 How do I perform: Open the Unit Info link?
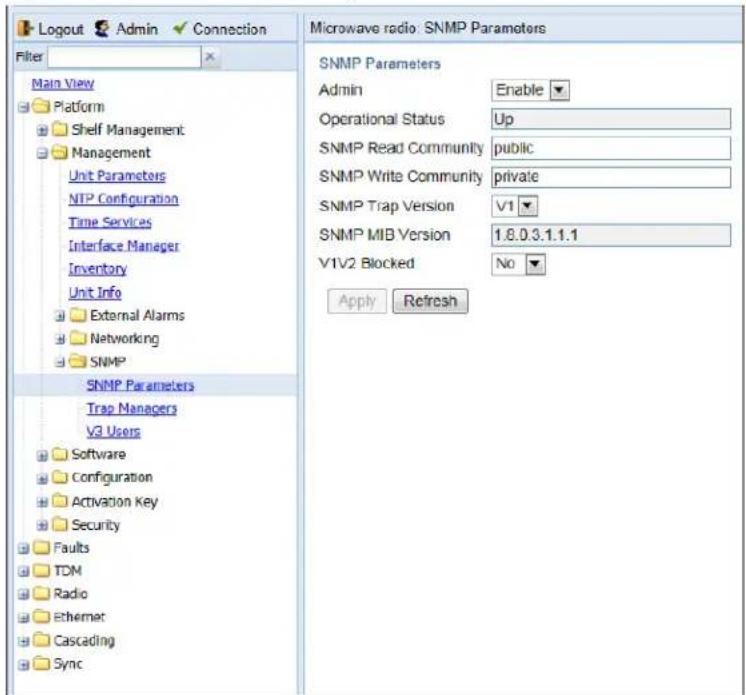(x=95, y=292)
